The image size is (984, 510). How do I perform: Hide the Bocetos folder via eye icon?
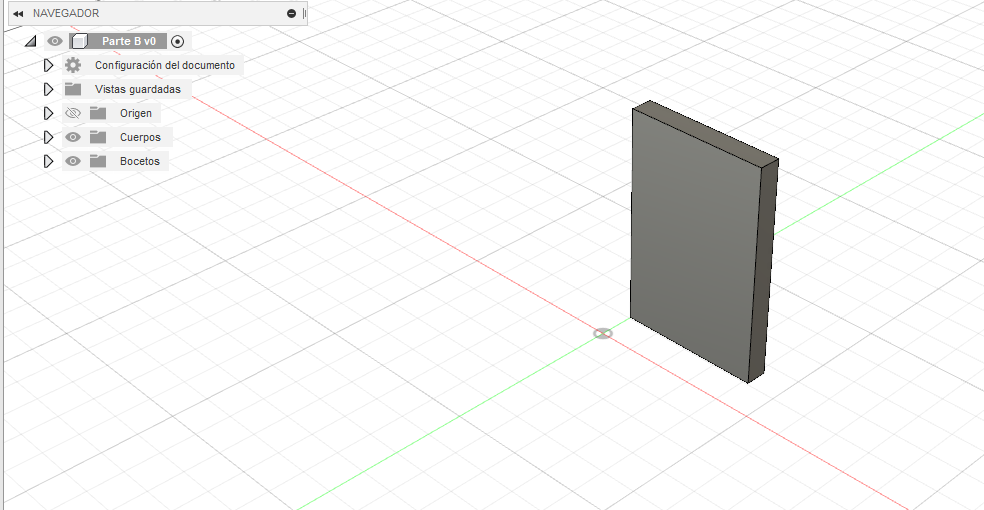(73, 161)
